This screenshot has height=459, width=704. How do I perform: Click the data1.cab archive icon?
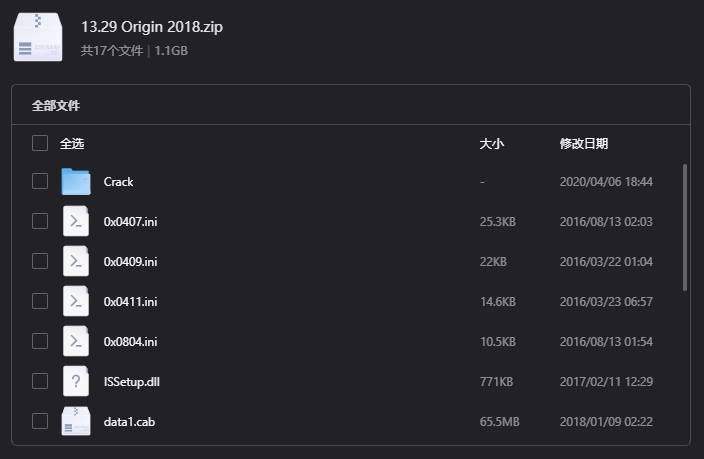(76, 421)
